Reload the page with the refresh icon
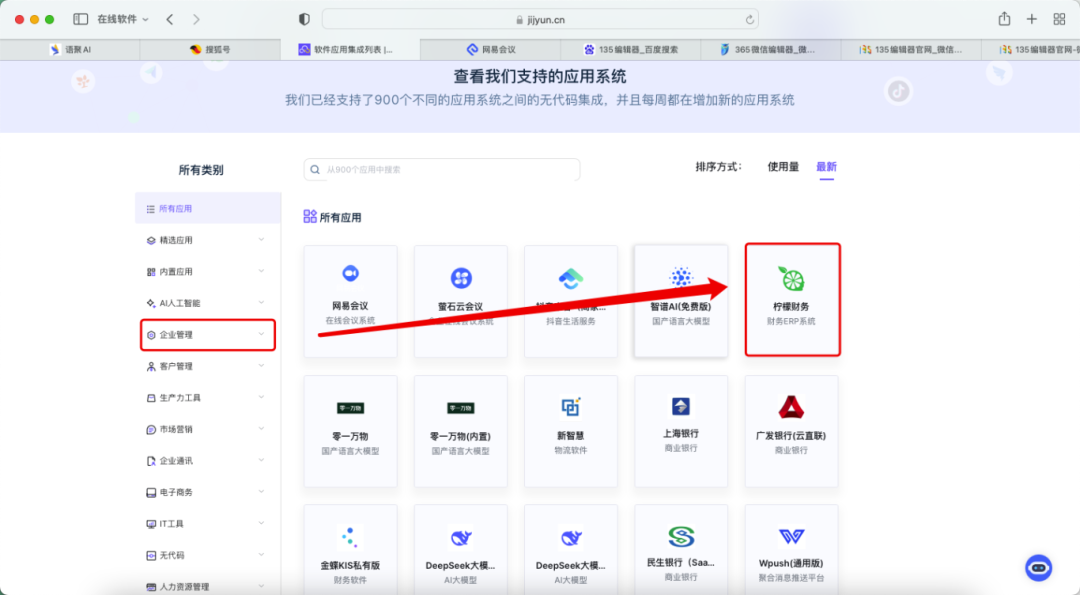 pyautogui.click(x=749, y=19)
